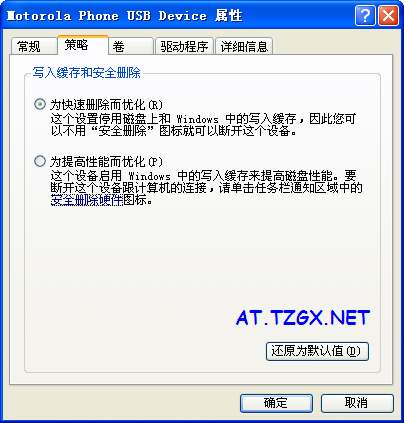Click the 为快速删除而优化(R) label text

coord(106,105)
